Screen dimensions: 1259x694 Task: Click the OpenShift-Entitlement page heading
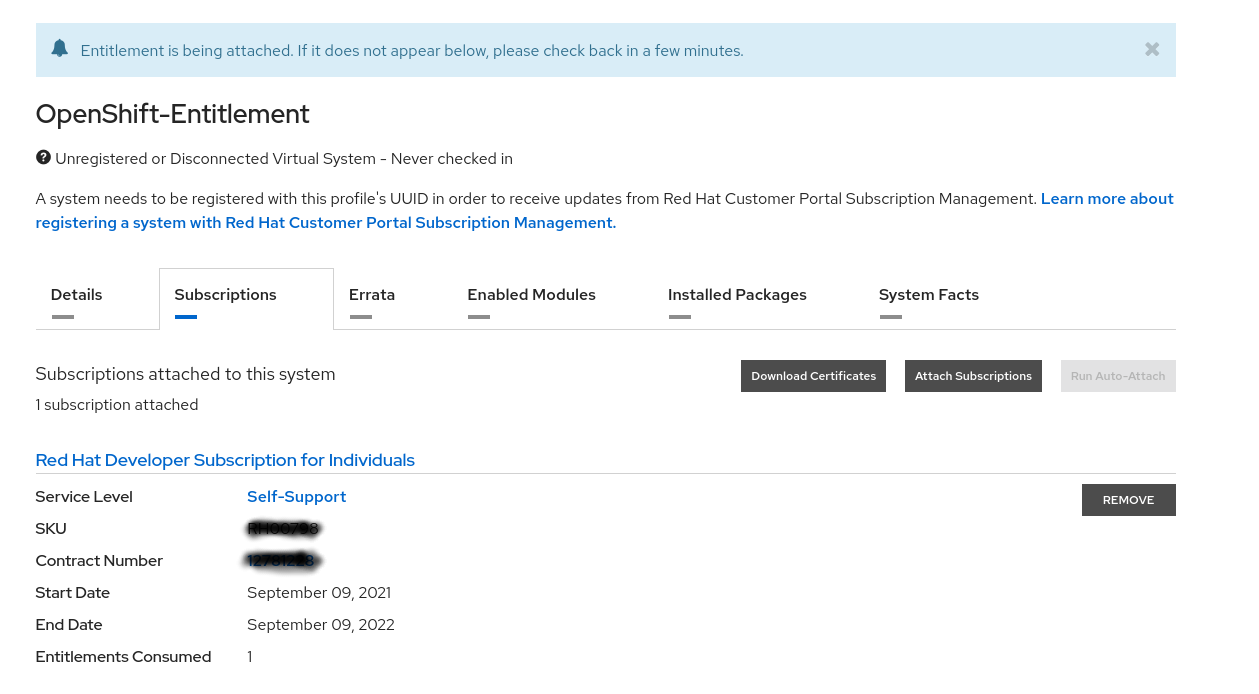[172, 114]
